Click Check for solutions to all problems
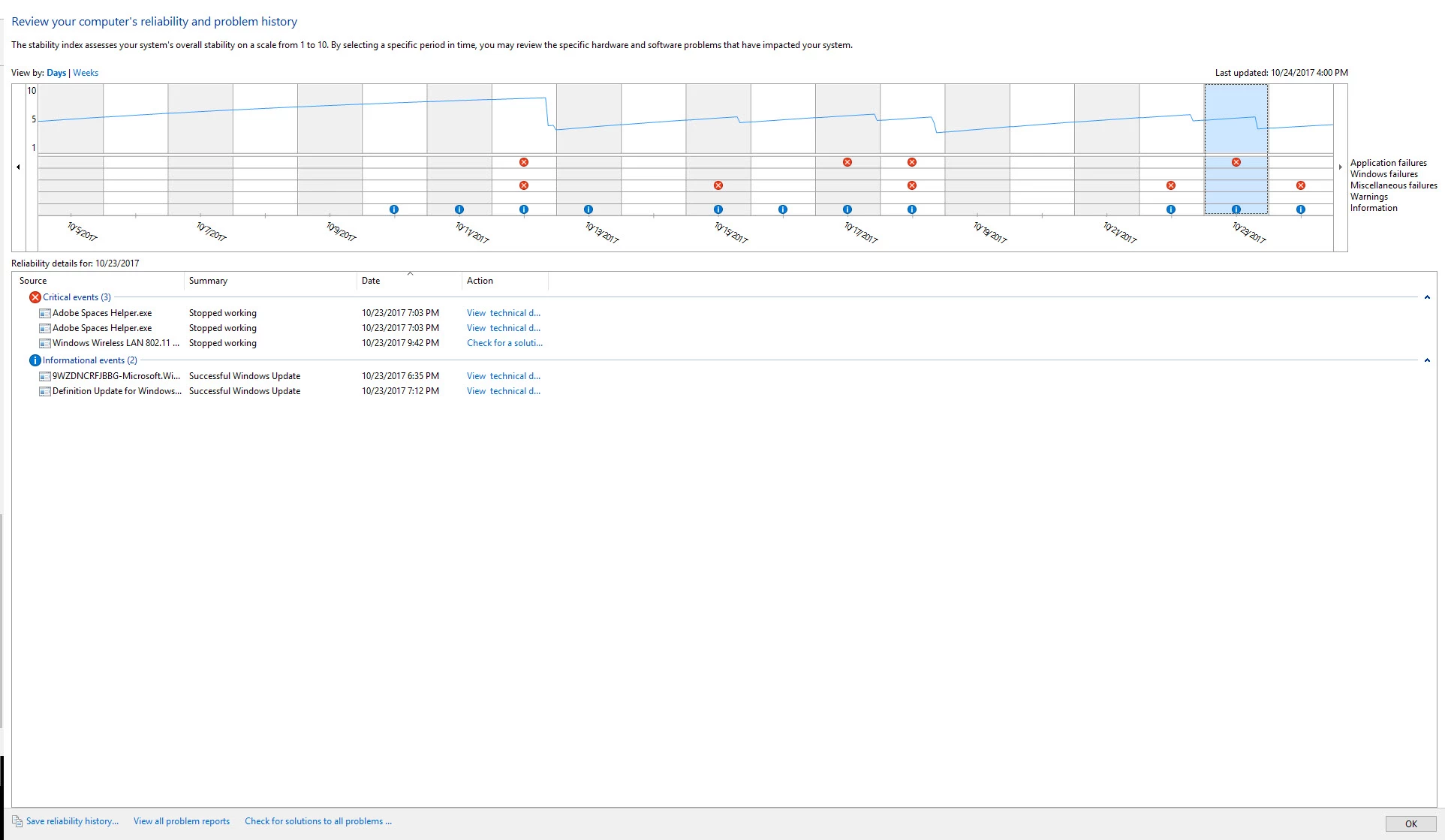This screenshot has height=840, width=1445. (x=318, y=821)
